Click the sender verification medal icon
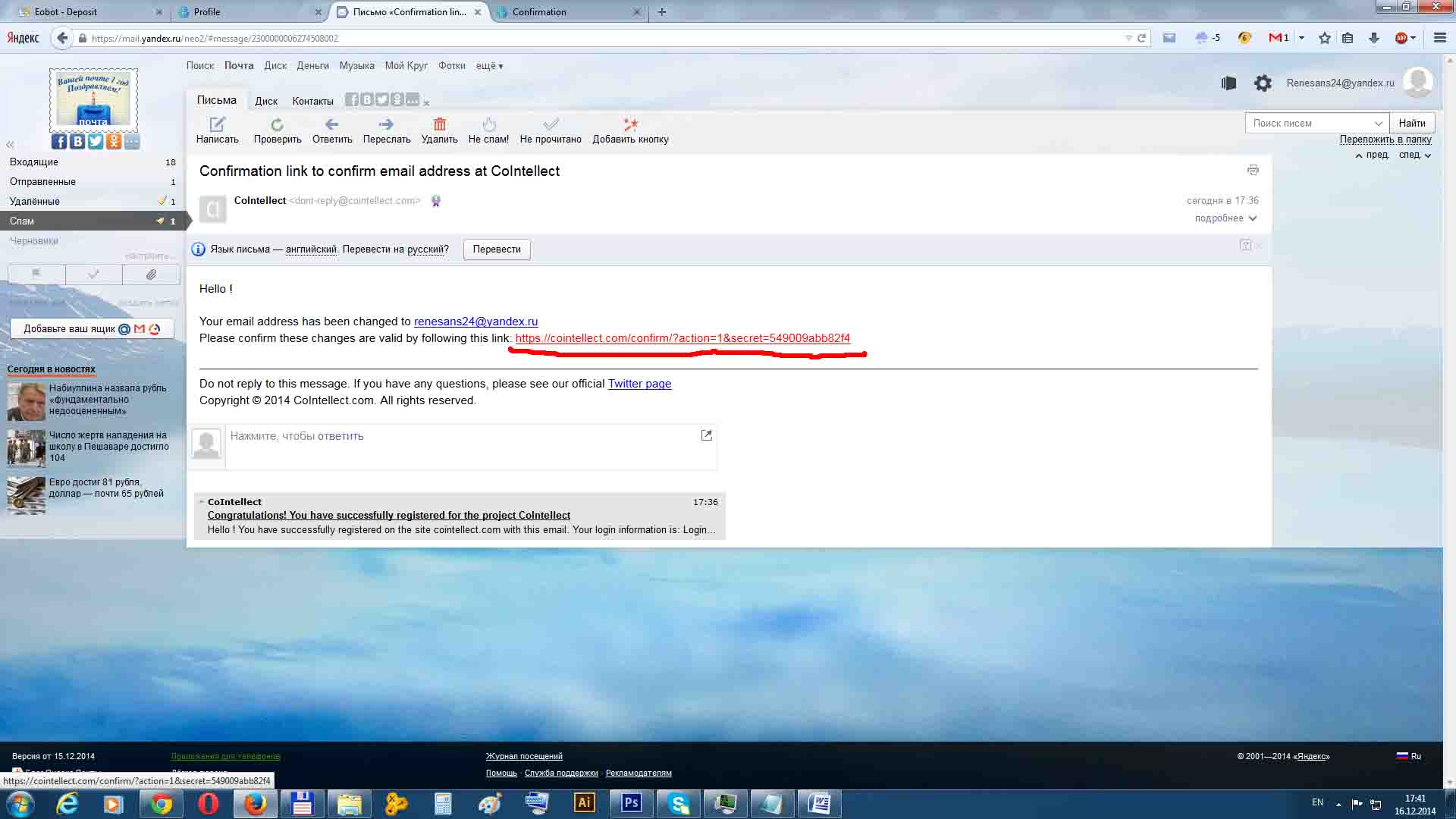The width and height of the screenshot is (1456, 819). [436, 201]
